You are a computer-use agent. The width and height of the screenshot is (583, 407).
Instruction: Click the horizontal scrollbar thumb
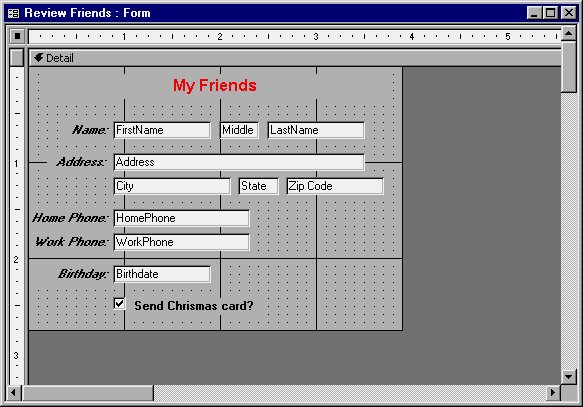click(88, 393)
